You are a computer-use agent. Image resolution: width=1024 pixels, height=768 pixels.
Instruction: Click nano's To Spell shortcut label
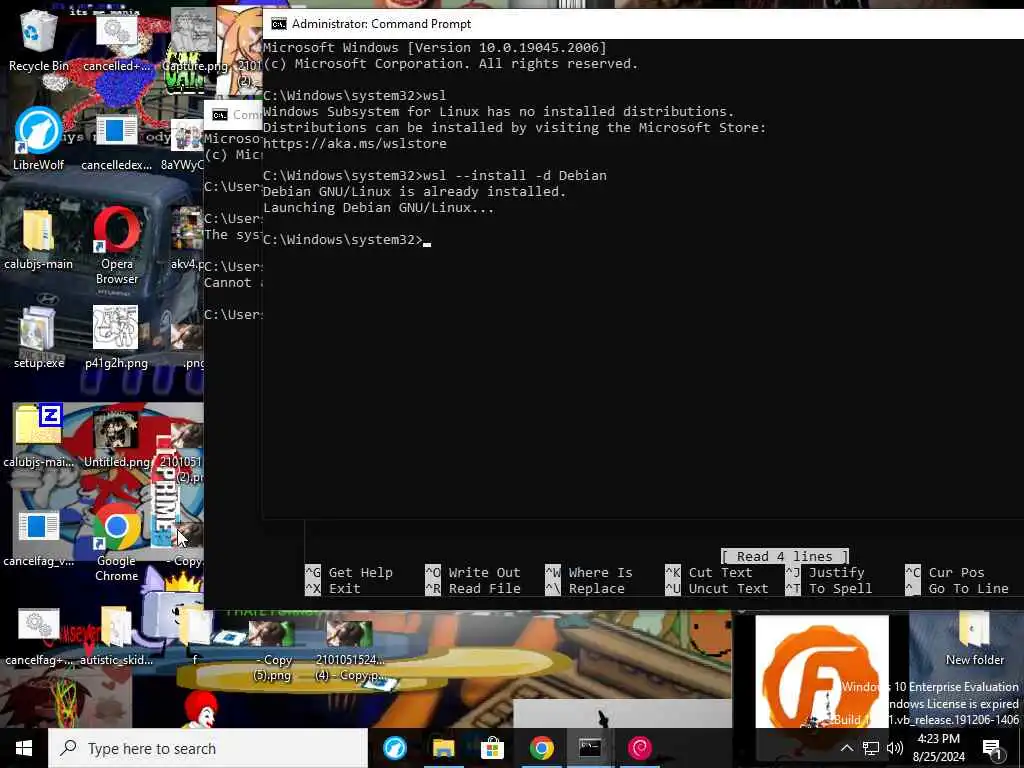click(840, 588)
